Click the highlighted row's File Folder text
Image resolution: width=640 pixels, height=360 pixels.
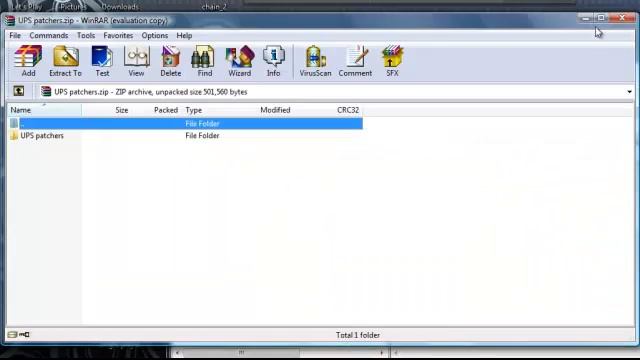202,123
